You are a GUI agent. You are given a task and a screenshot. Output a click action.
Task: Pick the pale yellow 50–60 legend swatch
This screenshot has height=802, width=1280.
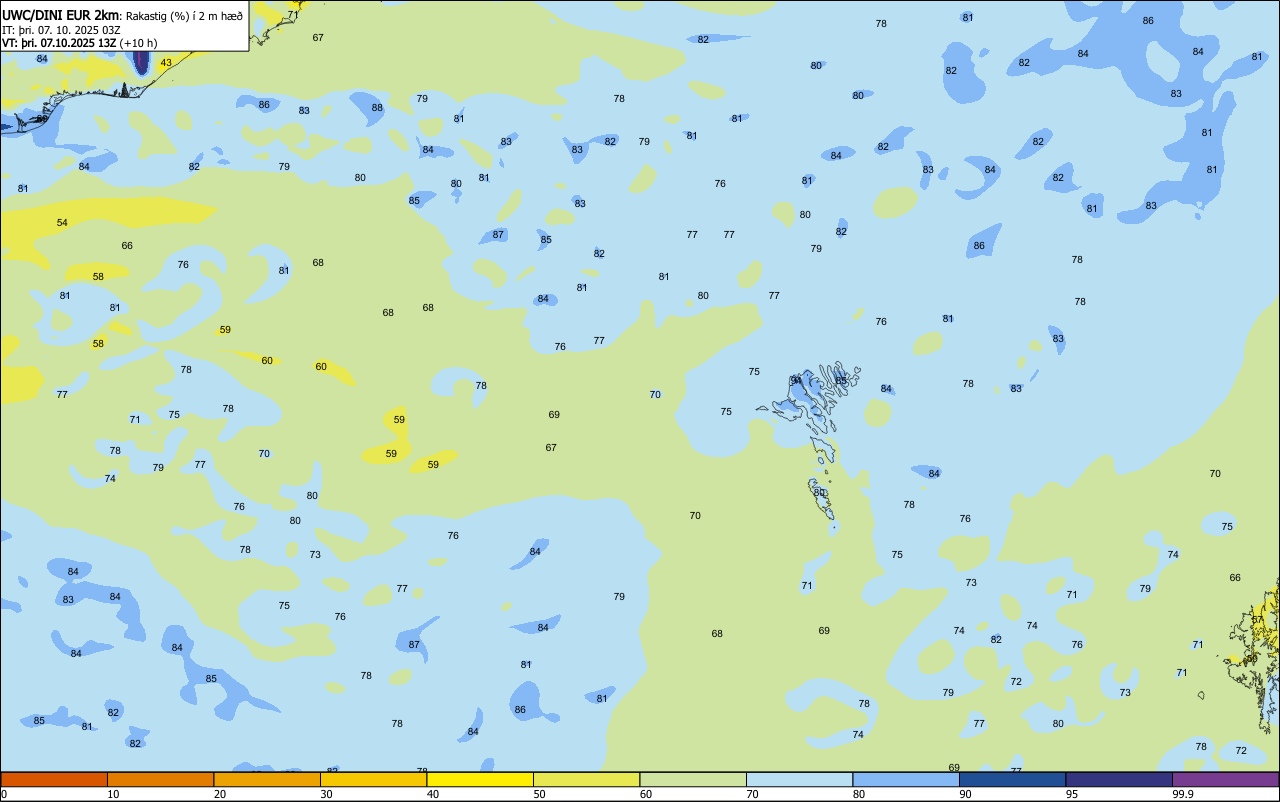click(586, 779)
